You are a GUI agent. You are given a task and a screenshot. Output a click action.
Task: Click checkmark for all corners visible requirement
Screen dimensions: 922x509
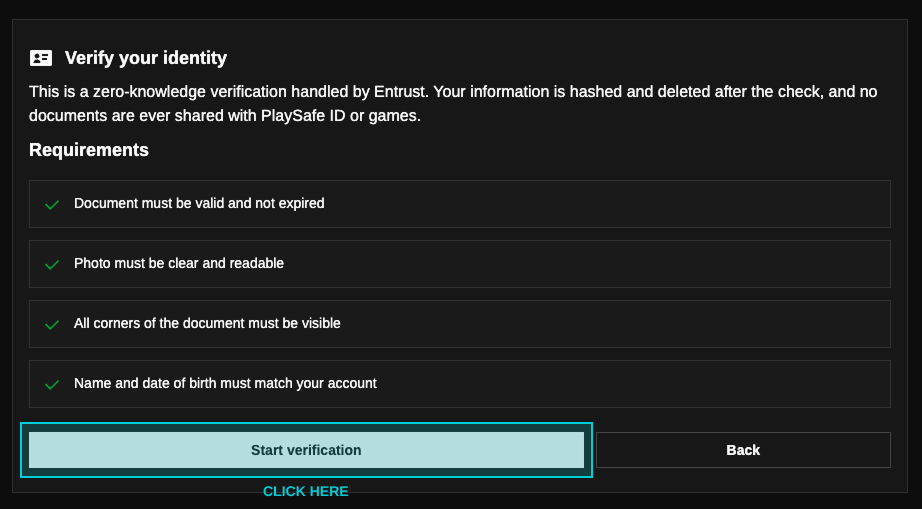coord(52,324)
